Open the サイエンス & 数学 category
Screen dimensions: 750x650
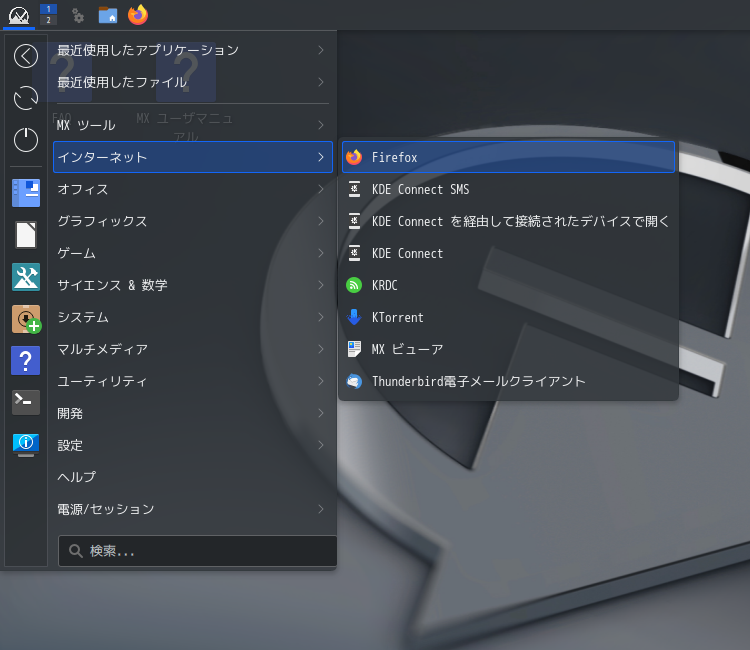point(193,285)
